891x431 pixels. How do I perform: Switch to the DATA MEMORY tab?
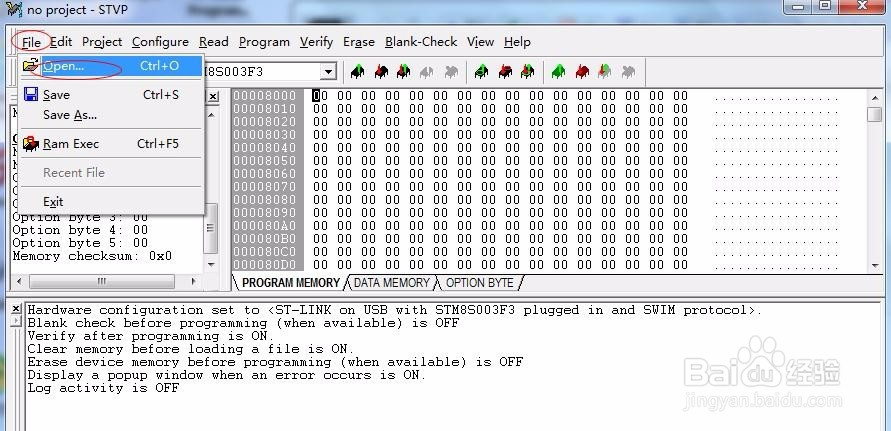(x=392, y=283)
